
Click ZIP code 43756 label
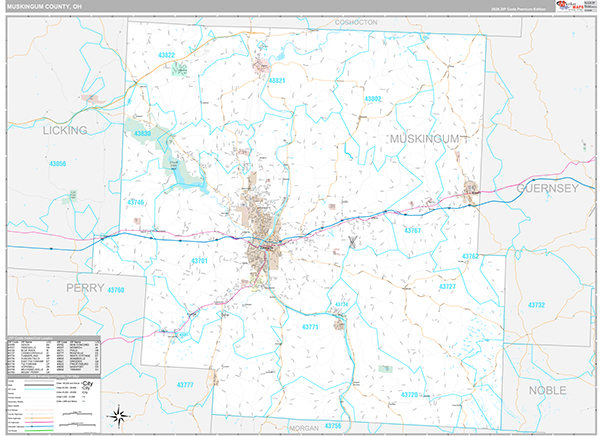pyautogui.click(x=333, y=426)
